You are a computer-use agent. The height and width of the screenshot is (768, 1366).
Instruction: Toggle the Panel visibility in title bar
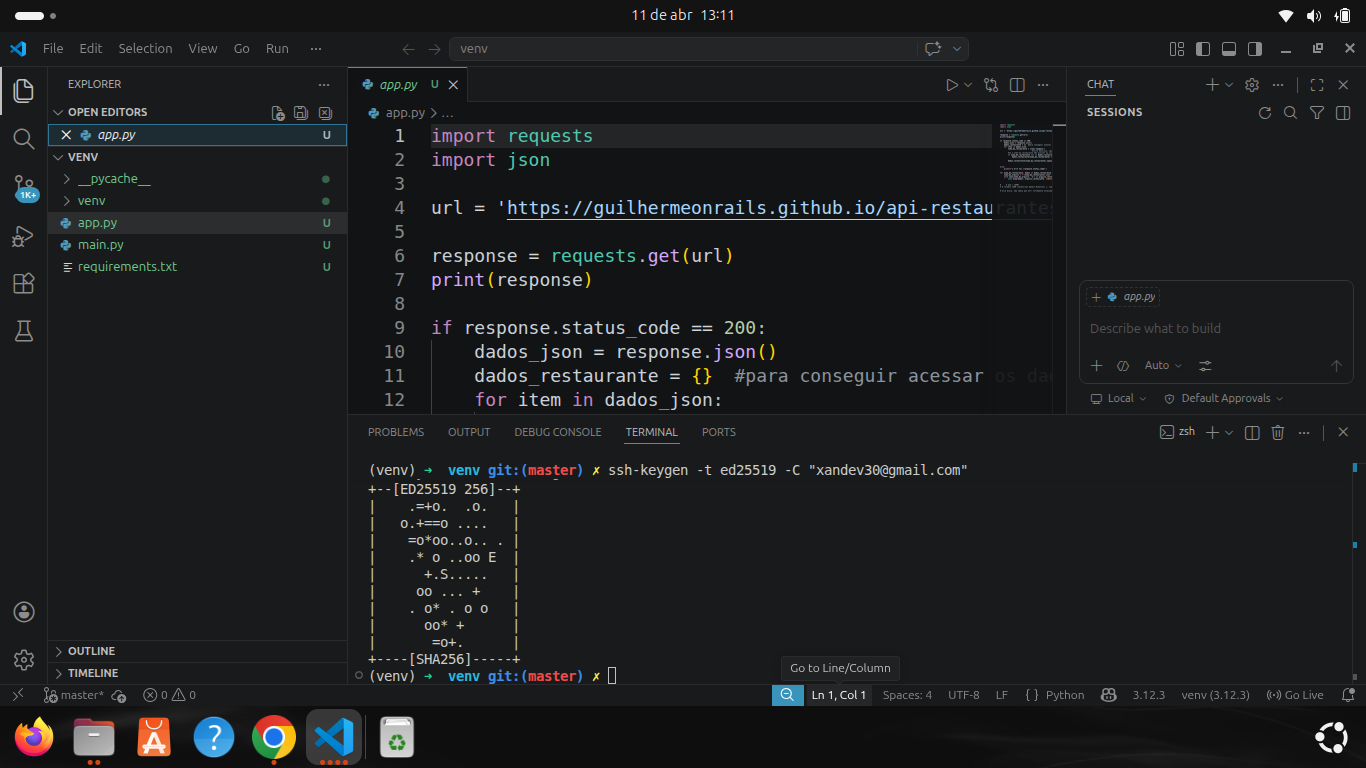(x=1229, y=48)
